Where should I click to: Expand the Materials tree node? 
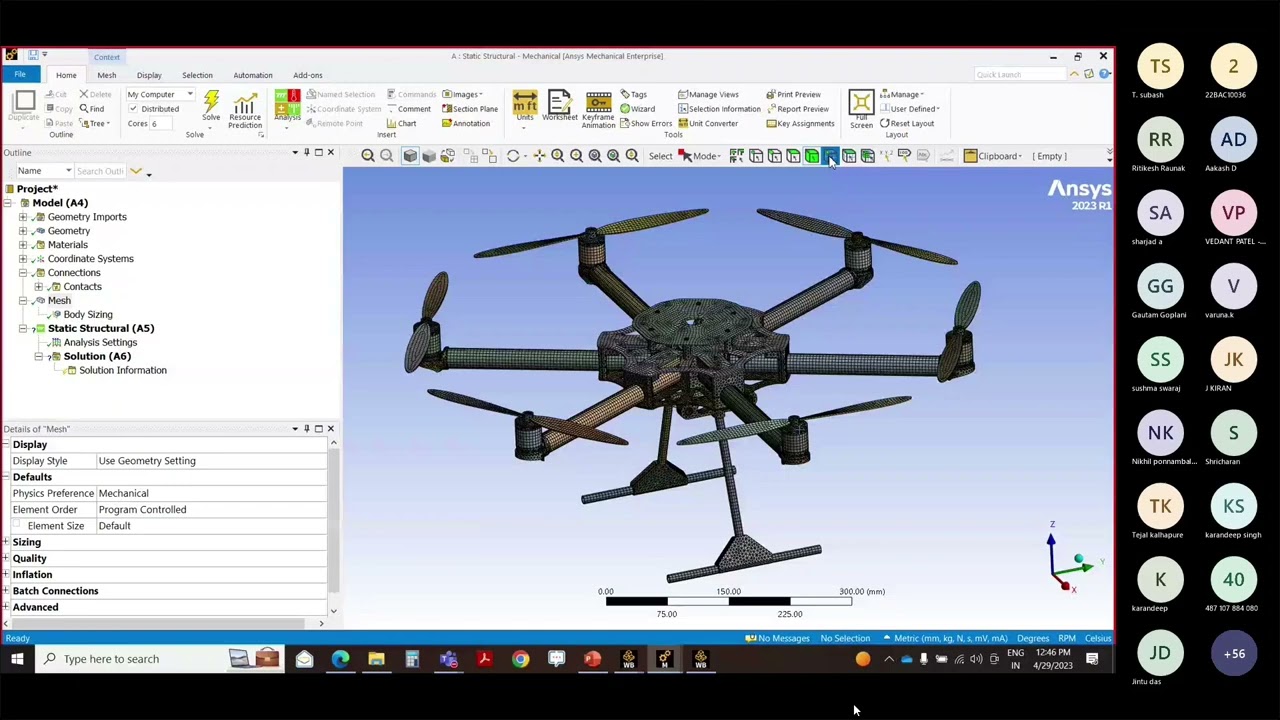click(23, 245)
